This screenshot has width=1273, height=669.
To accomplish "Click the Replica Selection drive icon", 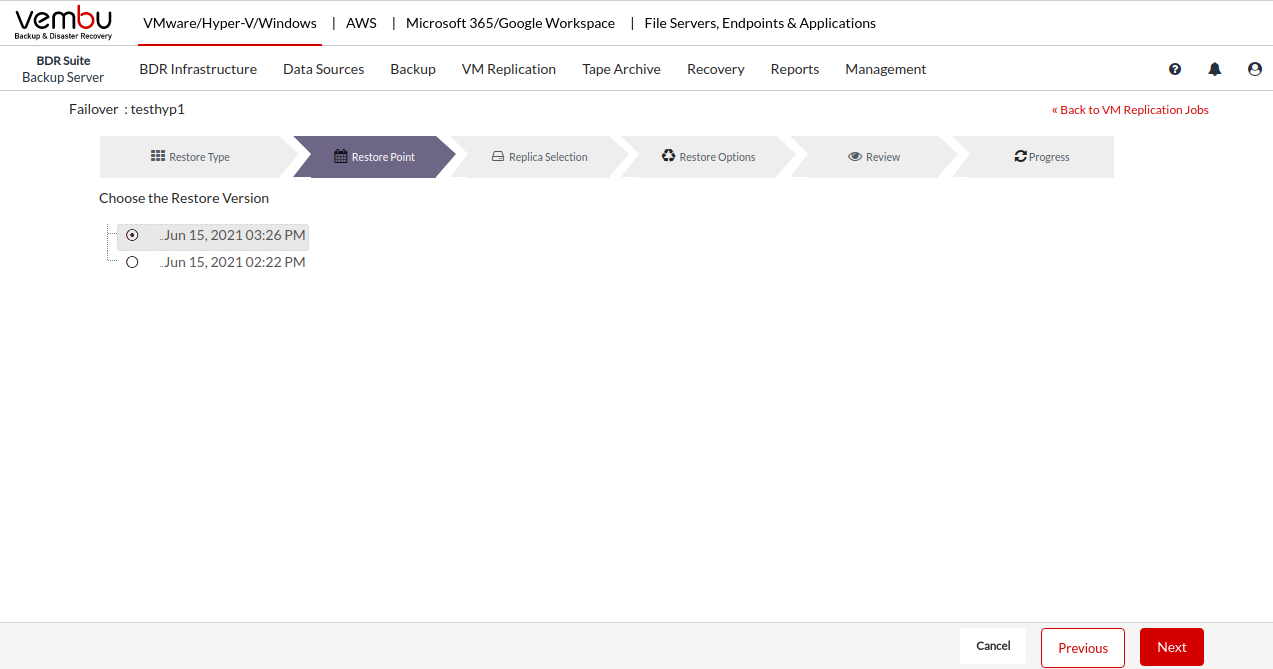I will 498,156.
